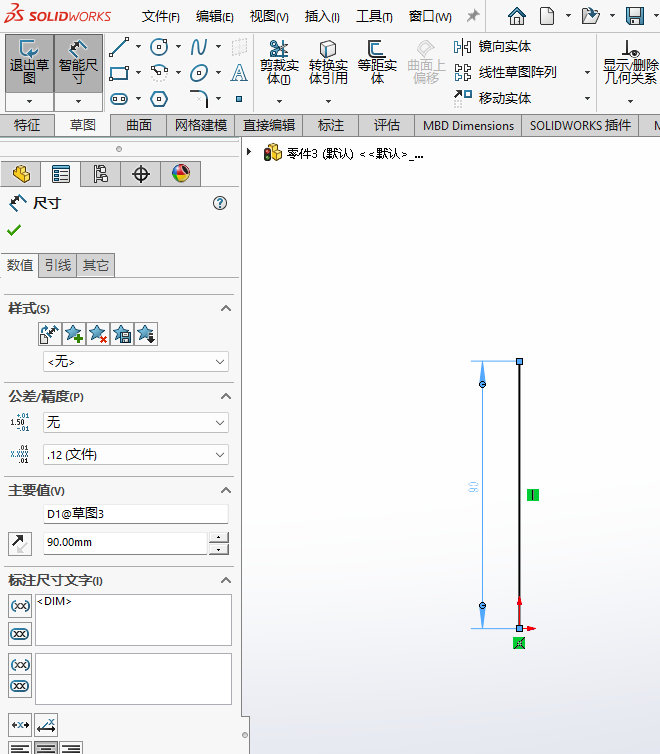Click Apply default style icon

click(50, 334)
